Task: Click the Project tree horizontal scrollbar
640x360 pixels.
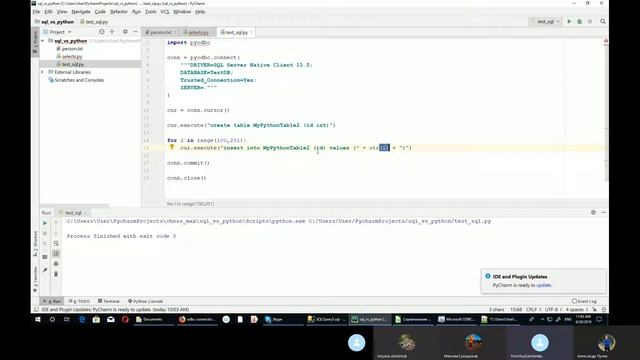Action: (75, 205)
